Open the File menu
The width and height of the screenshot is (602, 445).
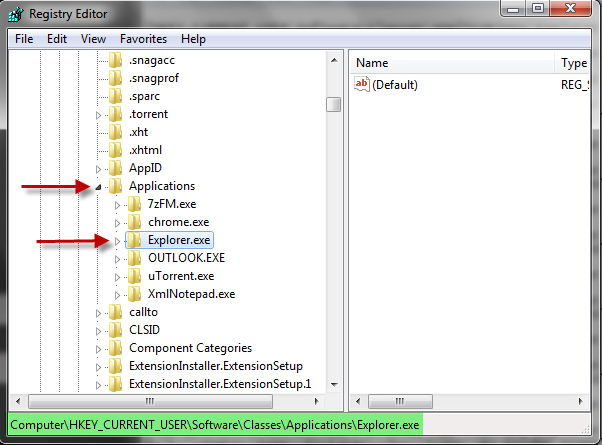(24, 39)
